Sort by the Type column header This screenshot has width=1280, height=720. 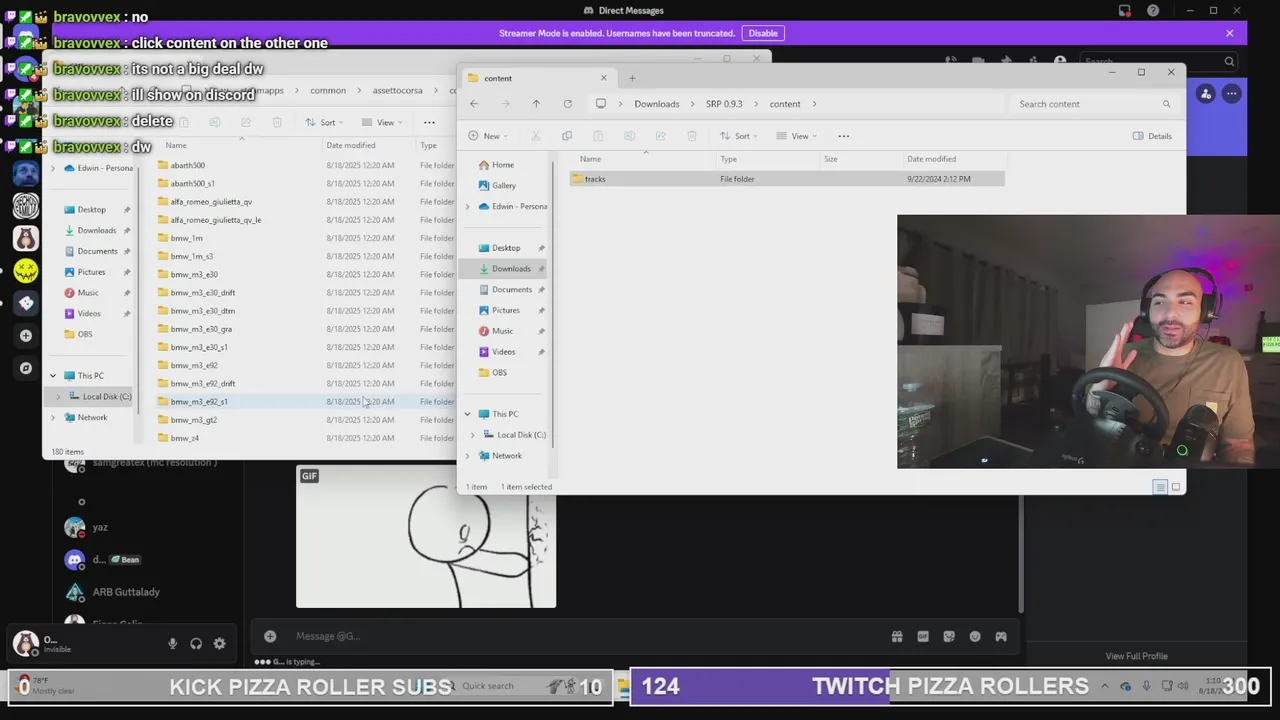pos(728,159)
